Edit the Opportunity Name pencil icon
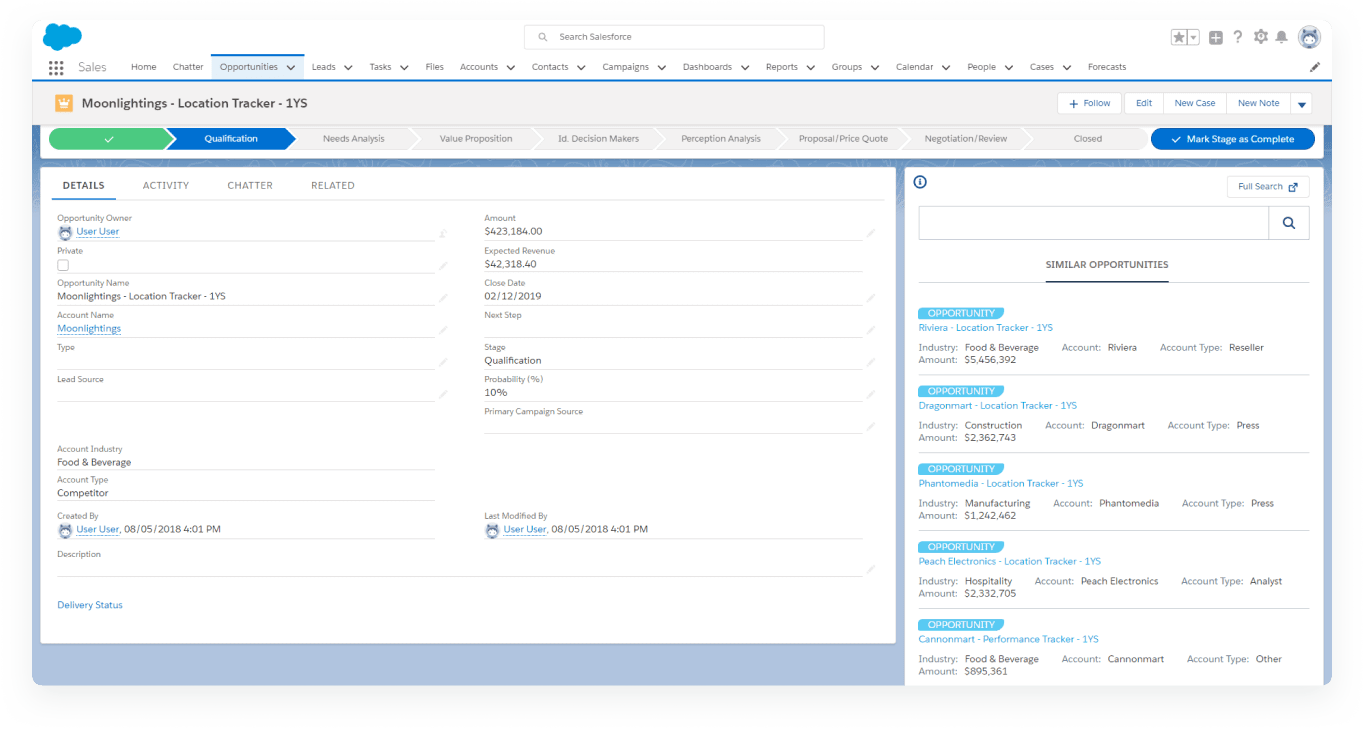Image resolution: width=1364 pixels, height=730 pixels. [x=443, y=297]
